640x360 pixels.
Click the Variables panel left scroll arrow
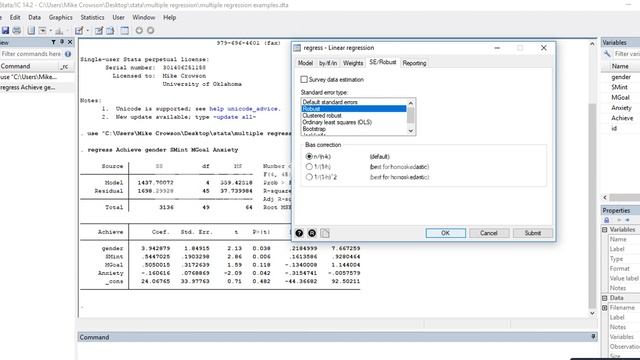[605, 198]
